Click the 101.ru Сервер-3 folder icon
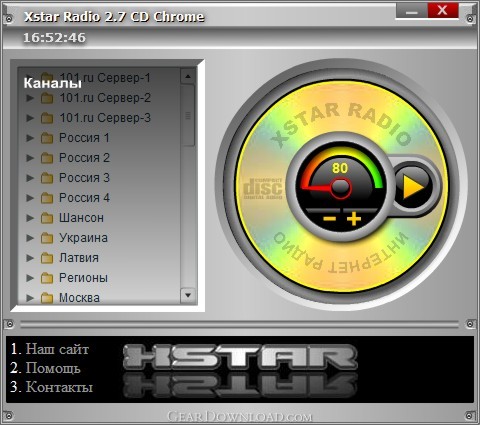This screenshot has width=480, height=425. pyautogui.click(x=47, y=118)
